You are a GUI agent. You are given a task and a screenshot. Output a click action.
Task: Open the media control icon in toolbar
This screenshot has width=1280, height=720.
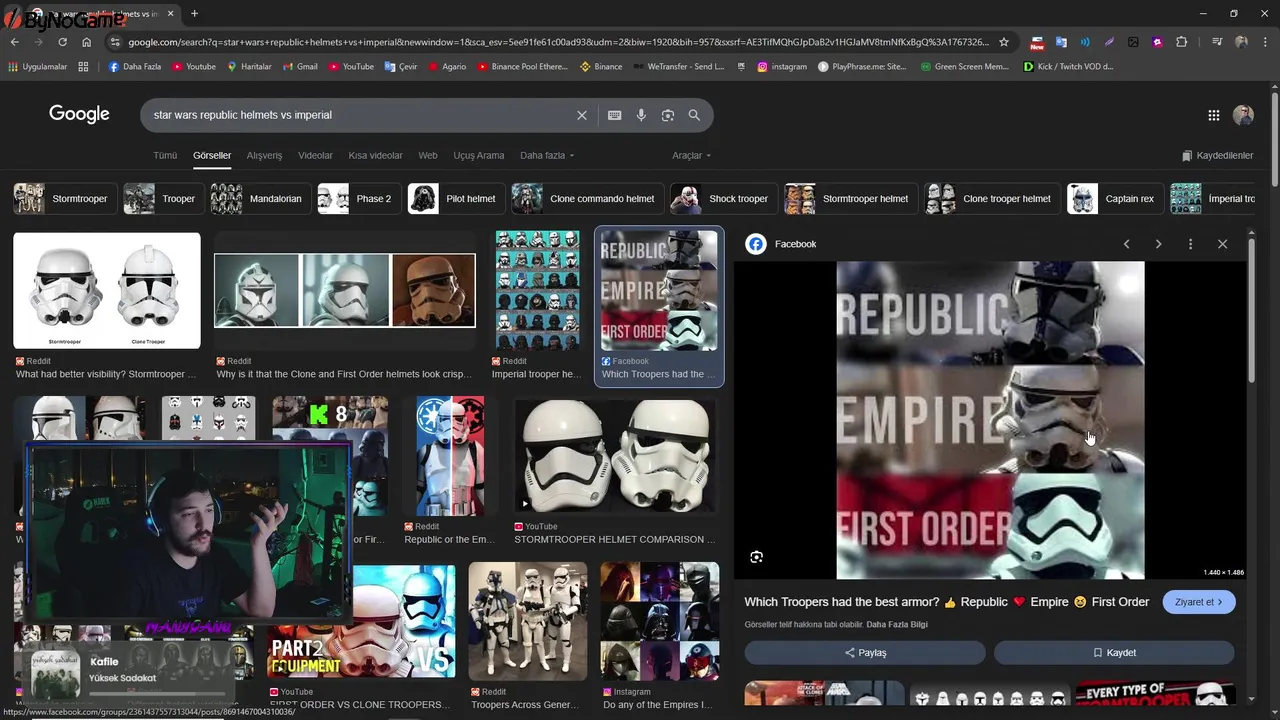pos(1216,42)
